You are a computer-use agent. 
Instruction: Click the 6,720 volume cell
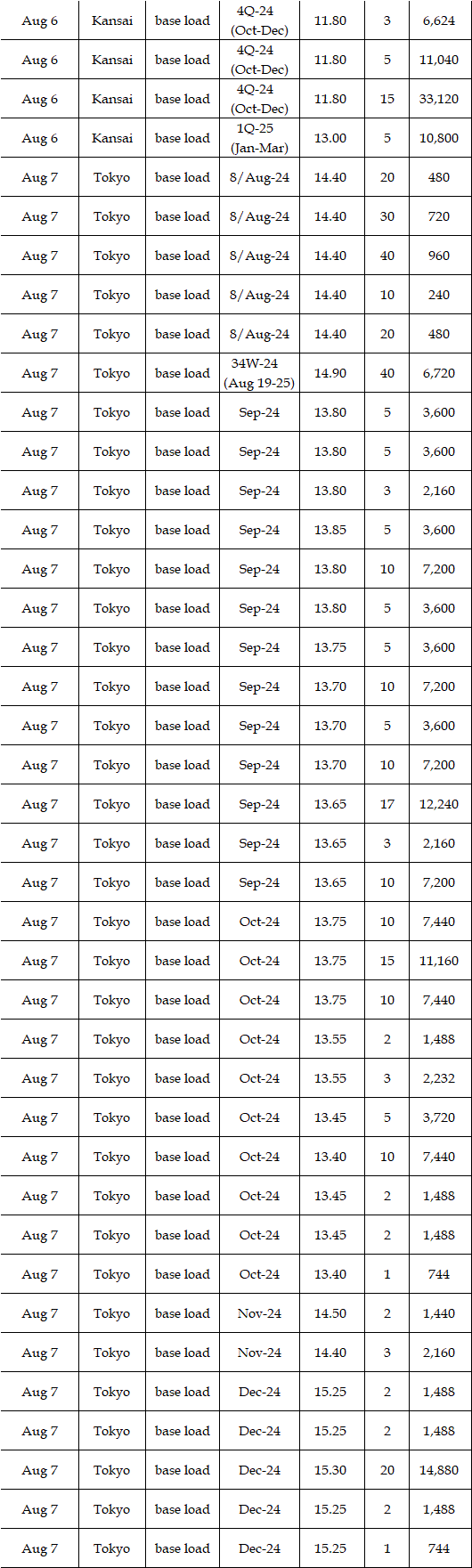[x=440, y=373]
